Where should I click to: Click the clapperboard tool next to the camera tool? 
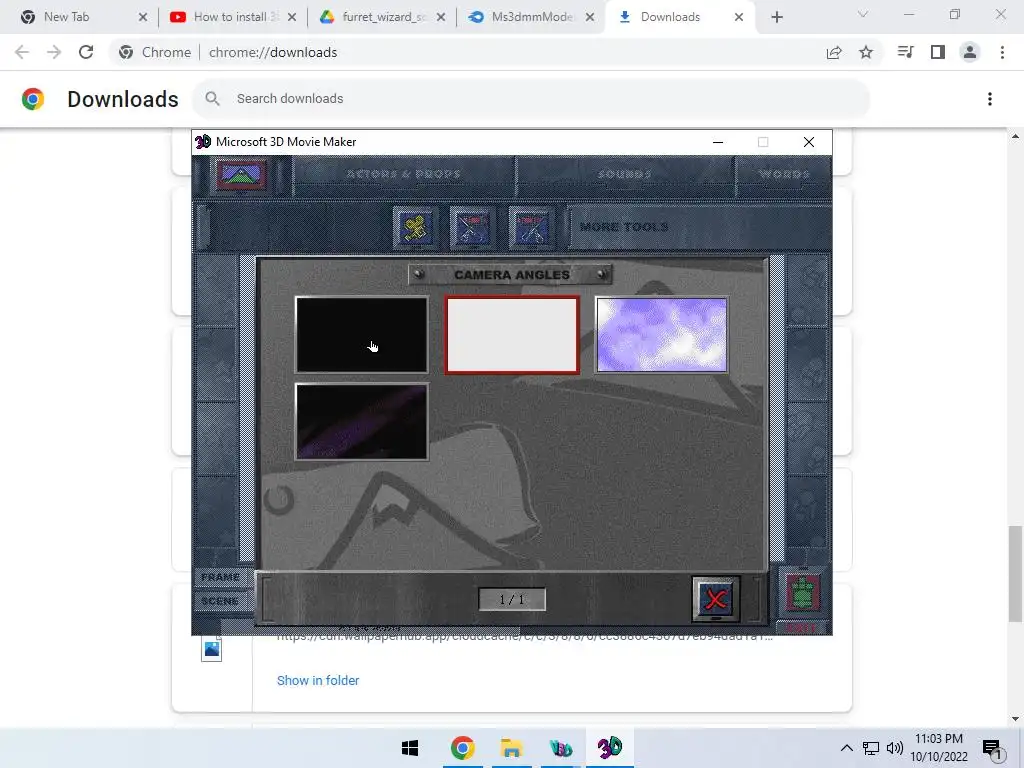coord(472,228)
